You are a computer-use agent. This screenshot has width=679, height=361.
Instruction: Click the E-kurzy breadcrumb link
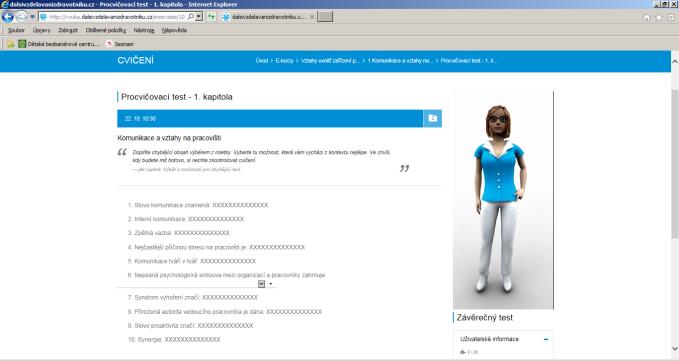point(285,61)
